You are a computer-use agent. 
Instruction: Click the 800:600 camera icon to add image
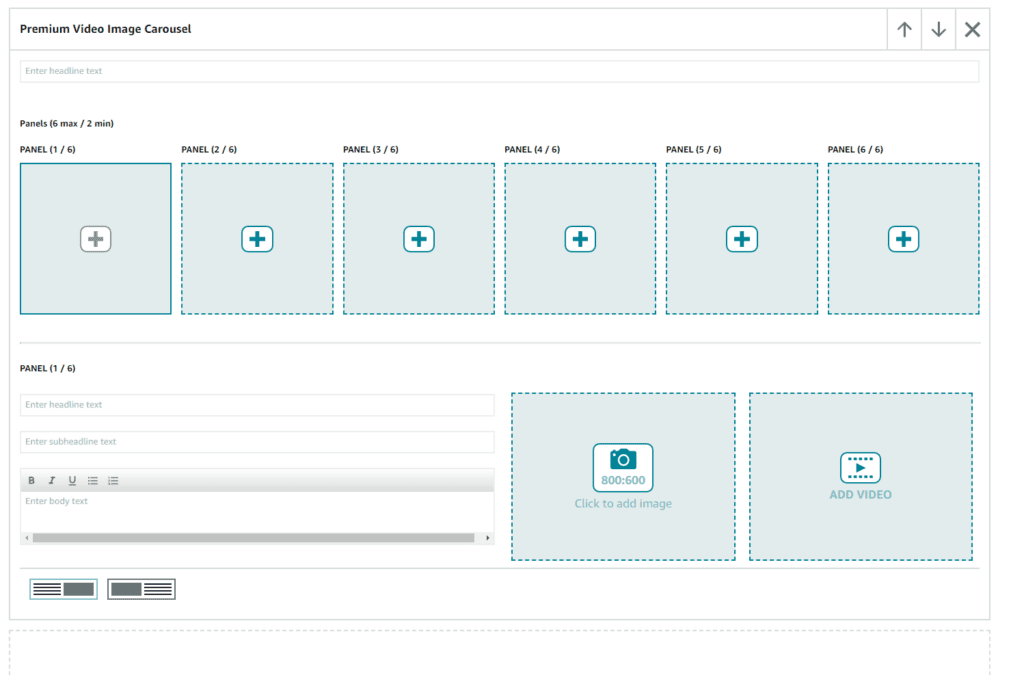click(623, 467)
